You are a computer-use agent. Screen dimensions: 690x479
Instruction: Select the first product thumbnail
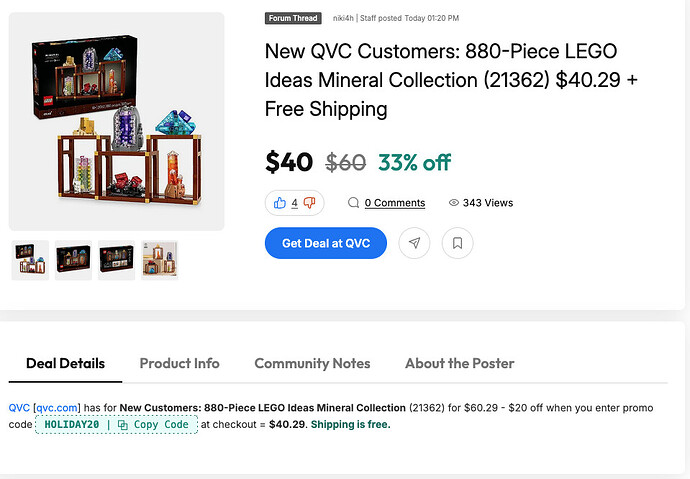30,260
